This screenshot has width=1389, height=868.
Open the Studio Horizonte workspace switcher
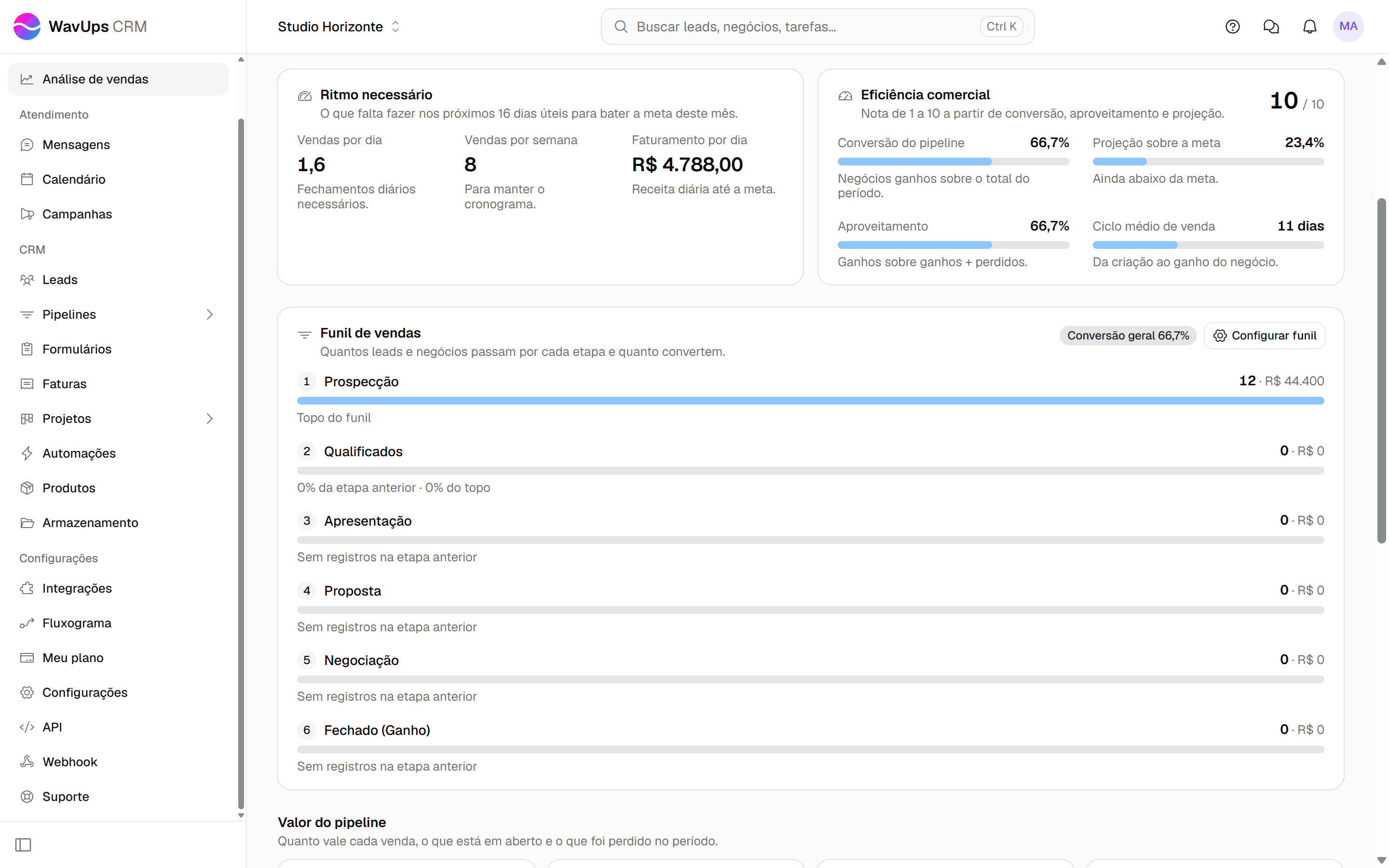pos(339,27)
